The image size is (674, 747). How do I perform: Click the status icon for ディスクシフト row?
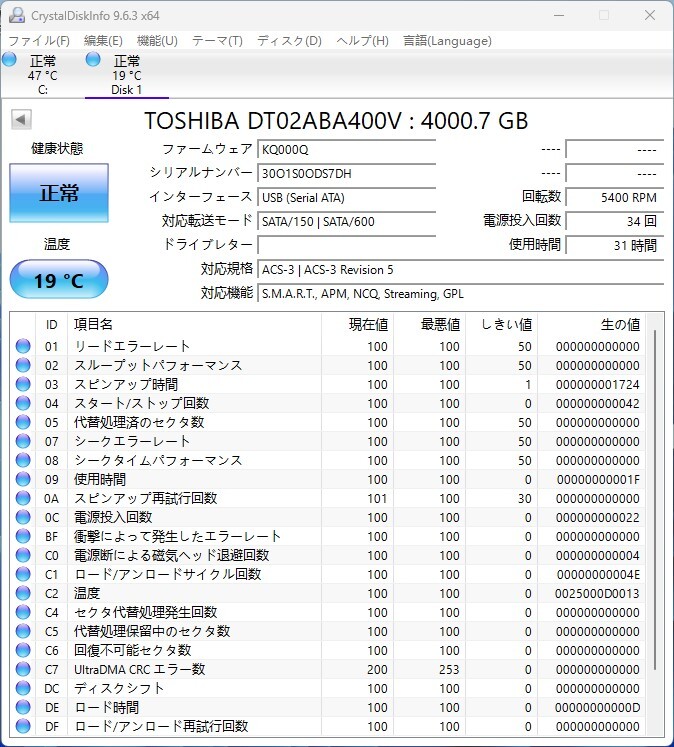pos(23,688)
